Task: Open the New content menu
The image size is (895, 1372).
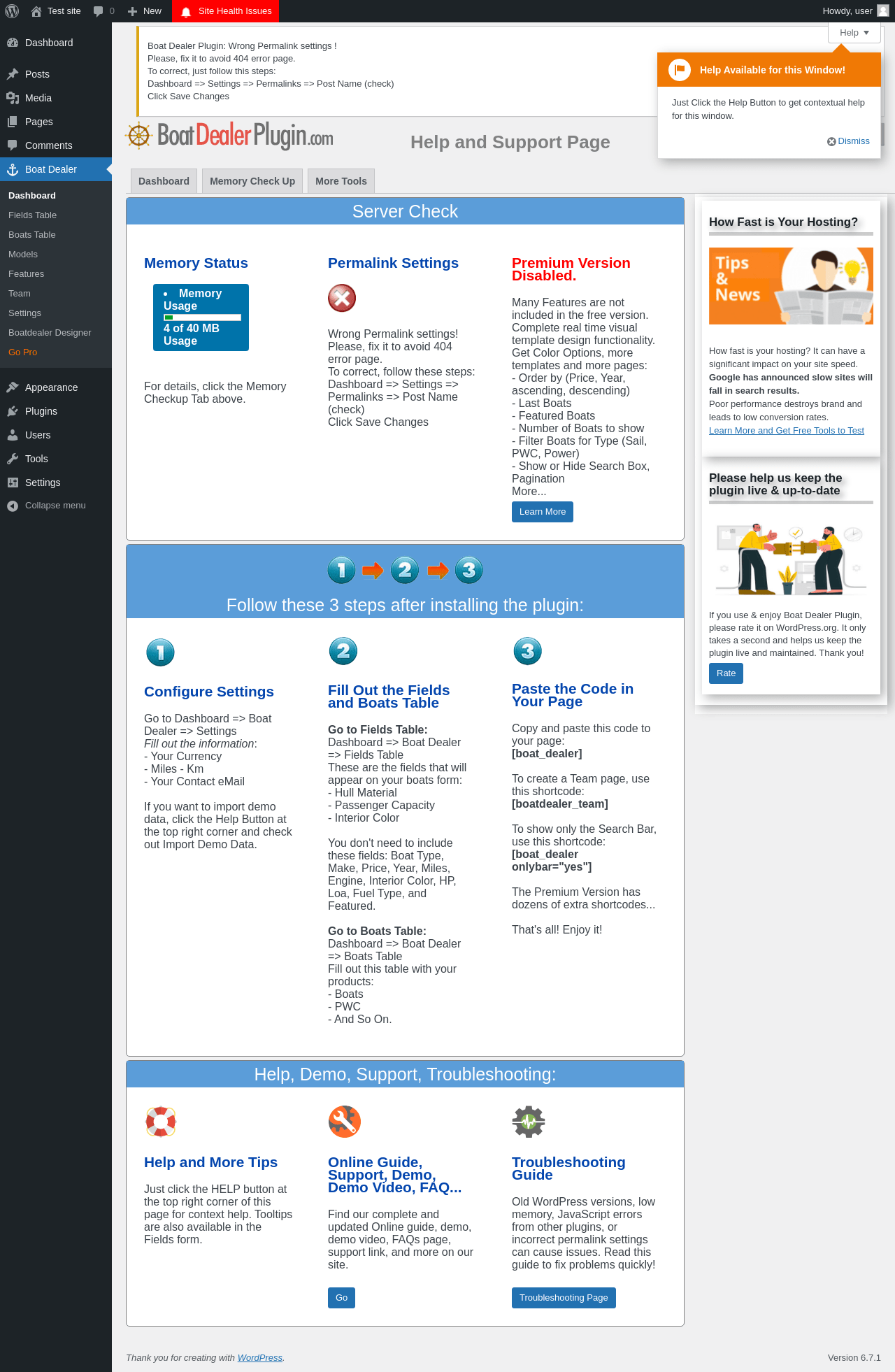Action: point(145,11)
